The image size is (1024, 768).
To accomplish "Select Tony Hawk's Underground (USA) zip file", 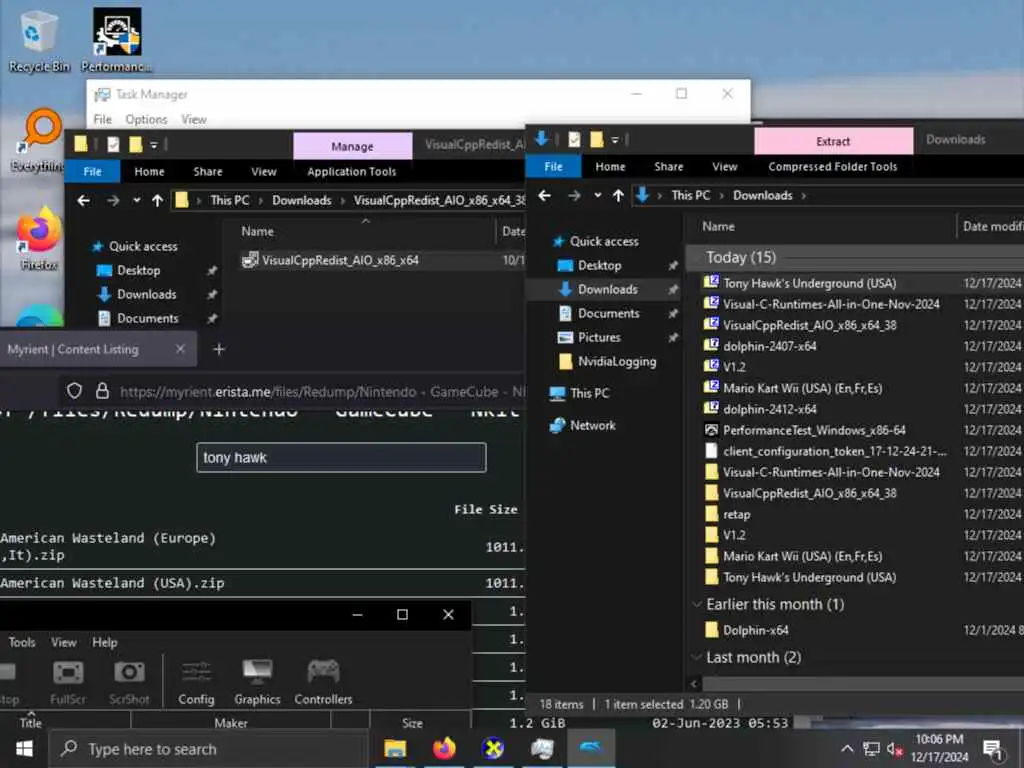I will 808,283.
